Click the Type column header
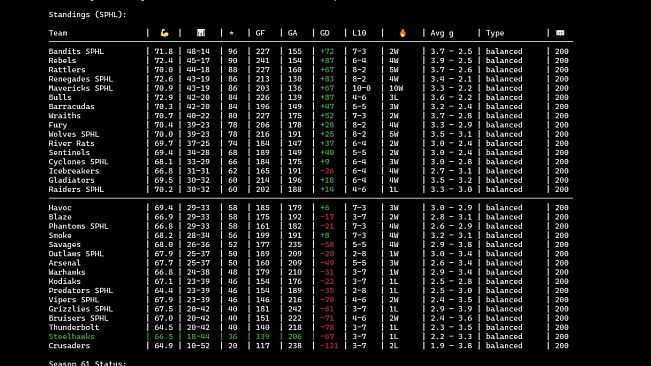The width and height of the screenshot is (651, 366). pos(495,33)
